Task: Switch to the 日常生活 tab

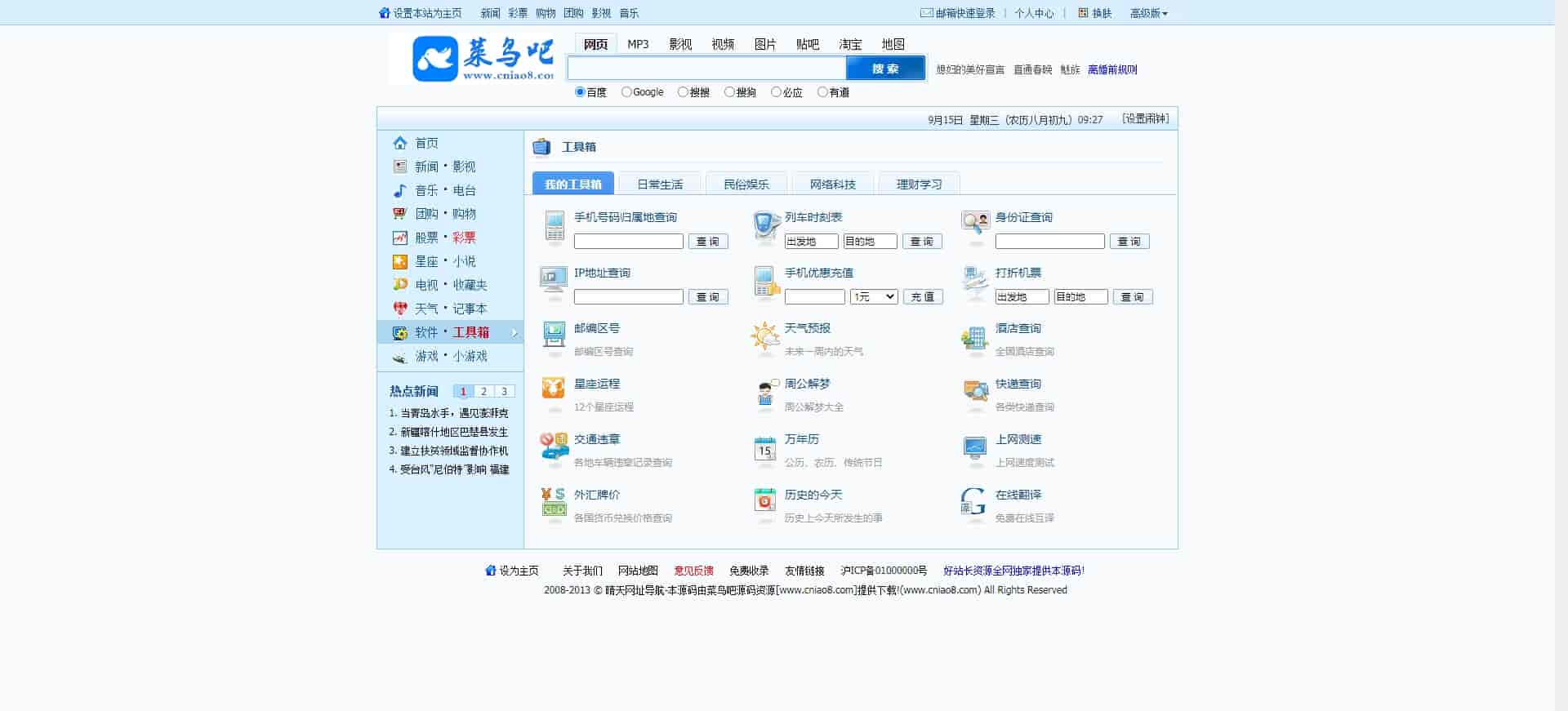Action: (660, 184)
